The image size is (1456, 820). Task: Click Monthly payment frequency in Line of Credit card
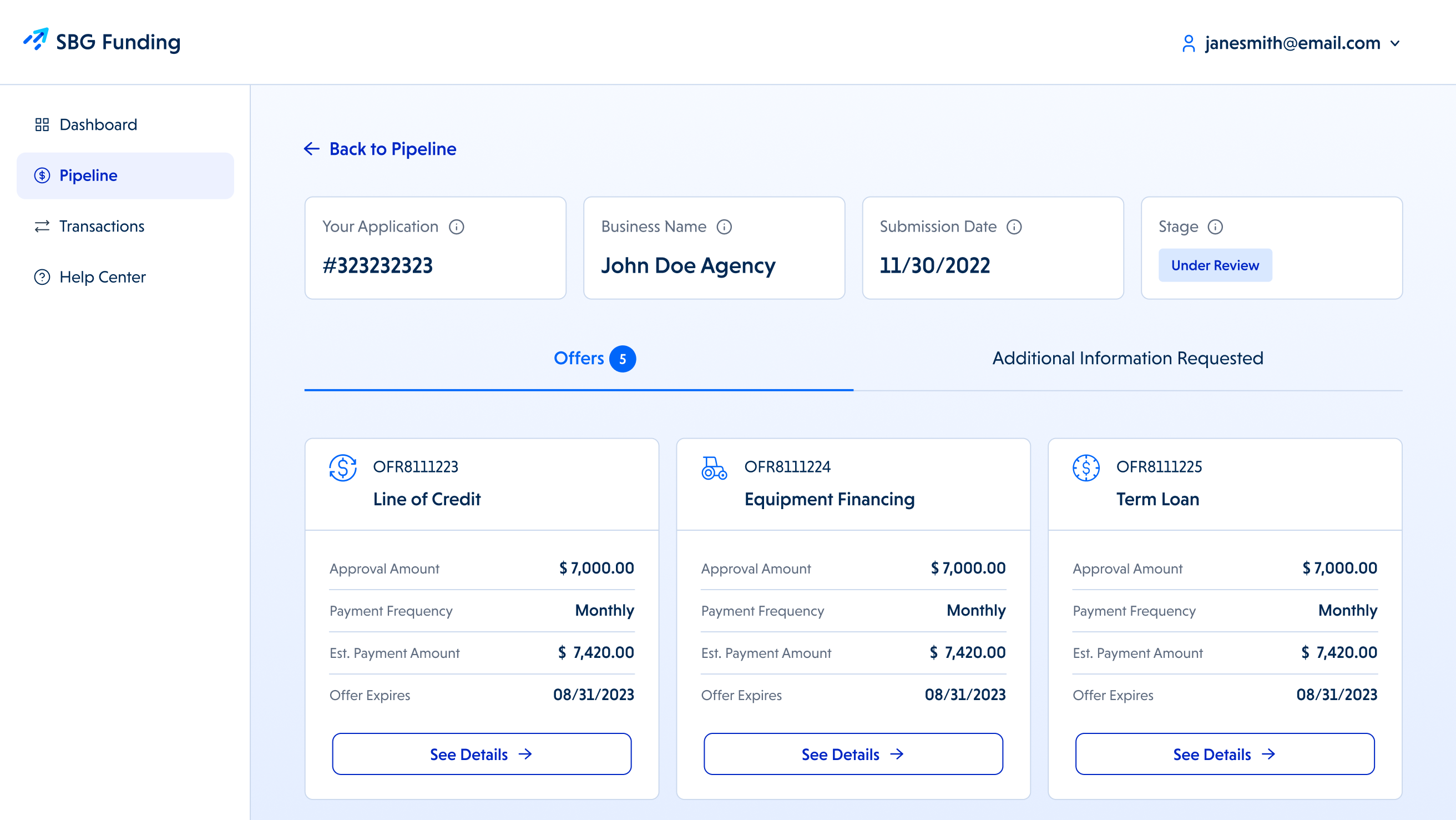click(604, 610)
